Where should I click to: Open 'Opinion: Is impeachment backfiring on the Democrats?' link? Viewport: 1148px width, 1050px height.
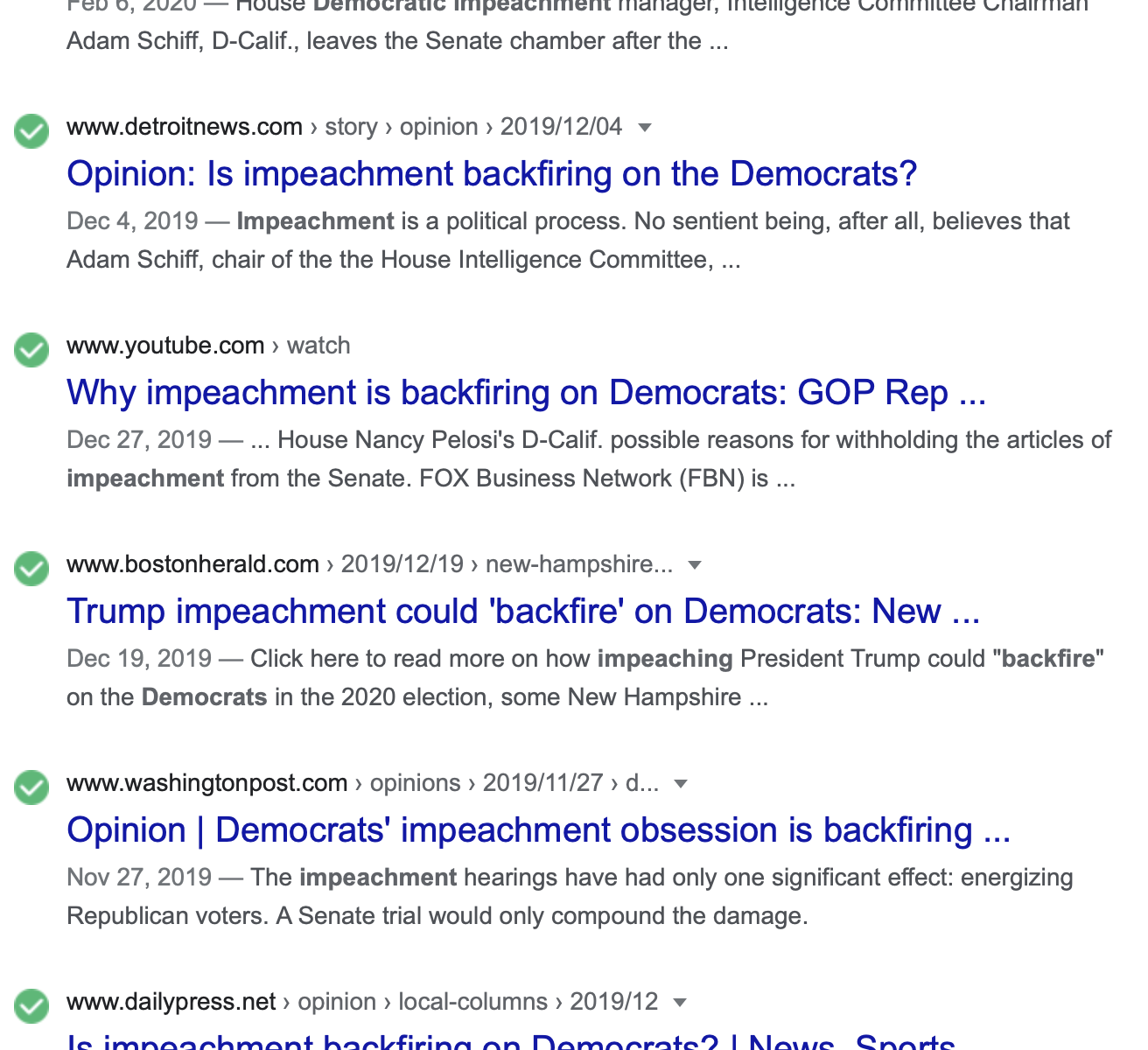[x=492, y=174]
